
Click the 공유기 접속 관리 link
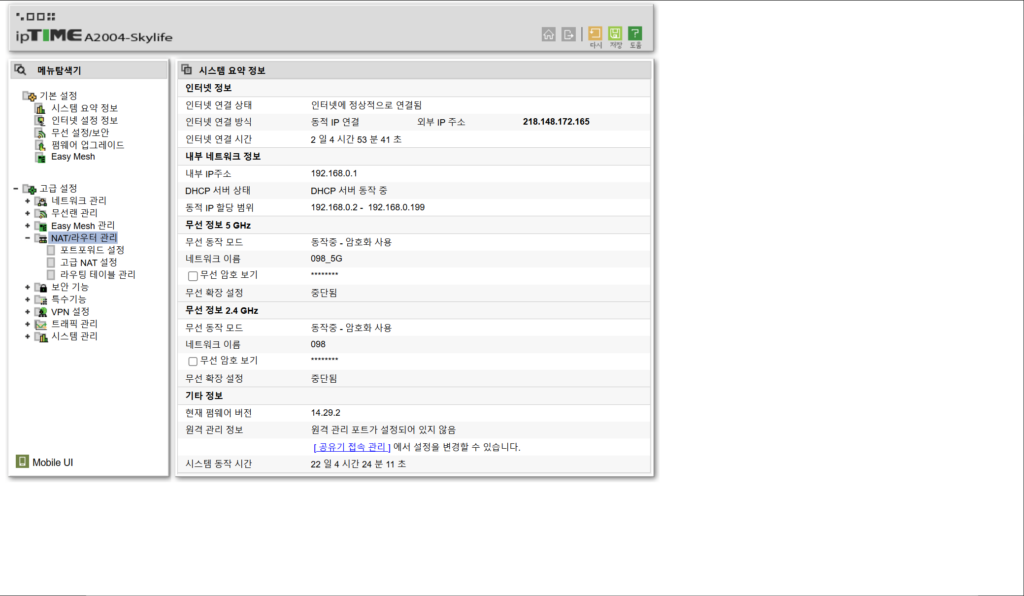(351, 447)
